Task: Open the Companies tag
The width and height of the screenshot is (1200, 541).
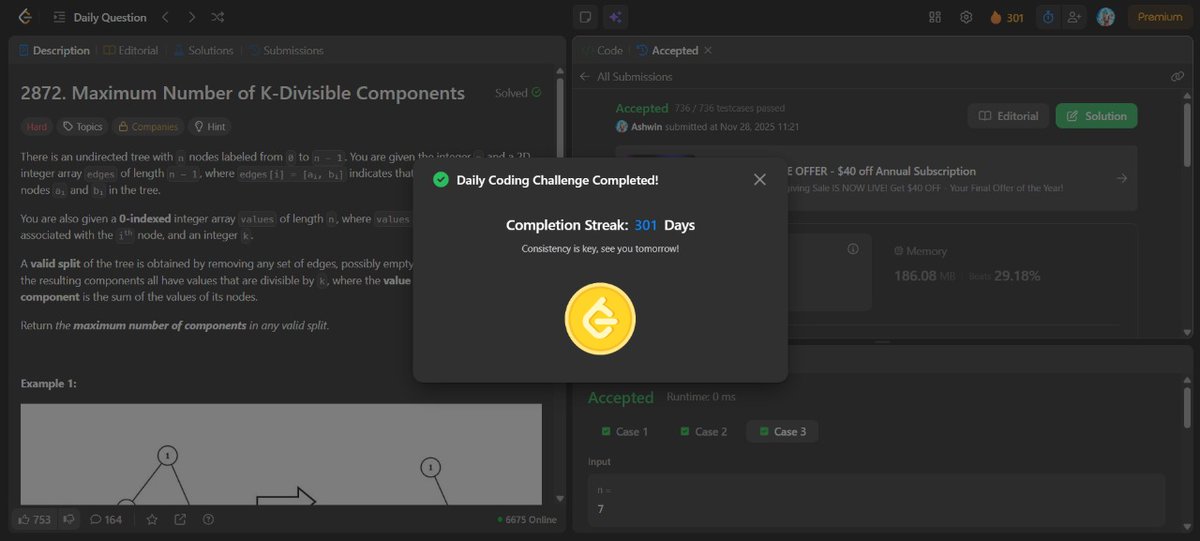Action: click(147, 127)
